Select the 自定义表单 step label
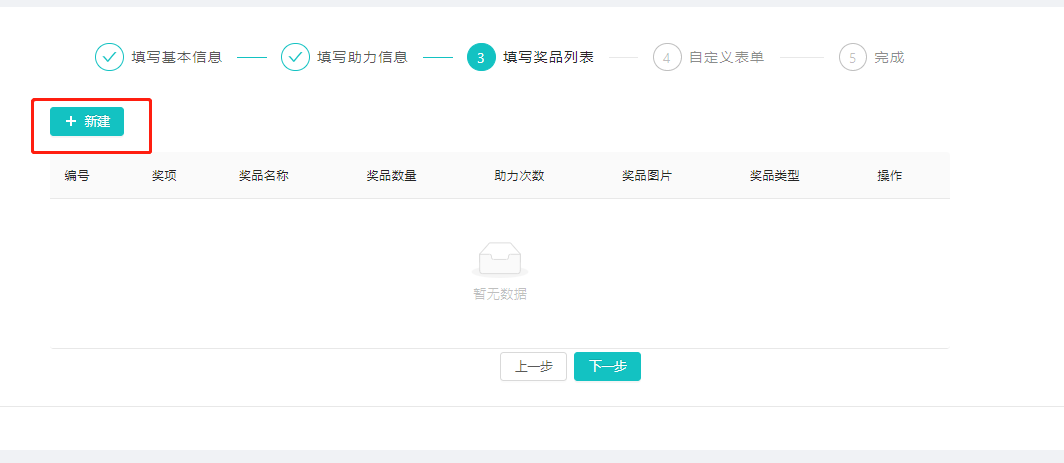 pyautogui.click(x=727, y=57)
